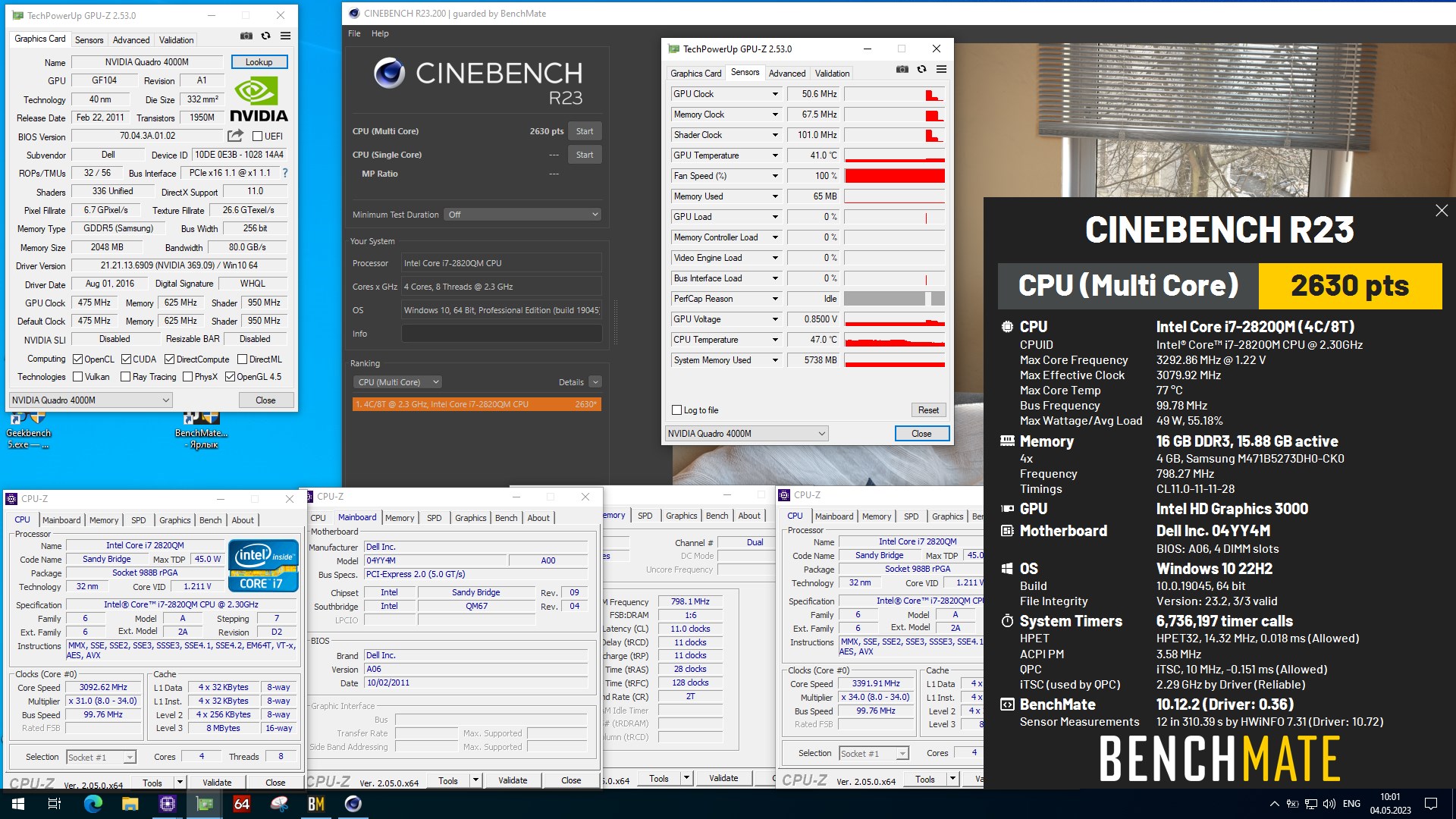The image size is (1456, 819).
Task: Open the 64 icon app on taskbar
Action: 242,804
